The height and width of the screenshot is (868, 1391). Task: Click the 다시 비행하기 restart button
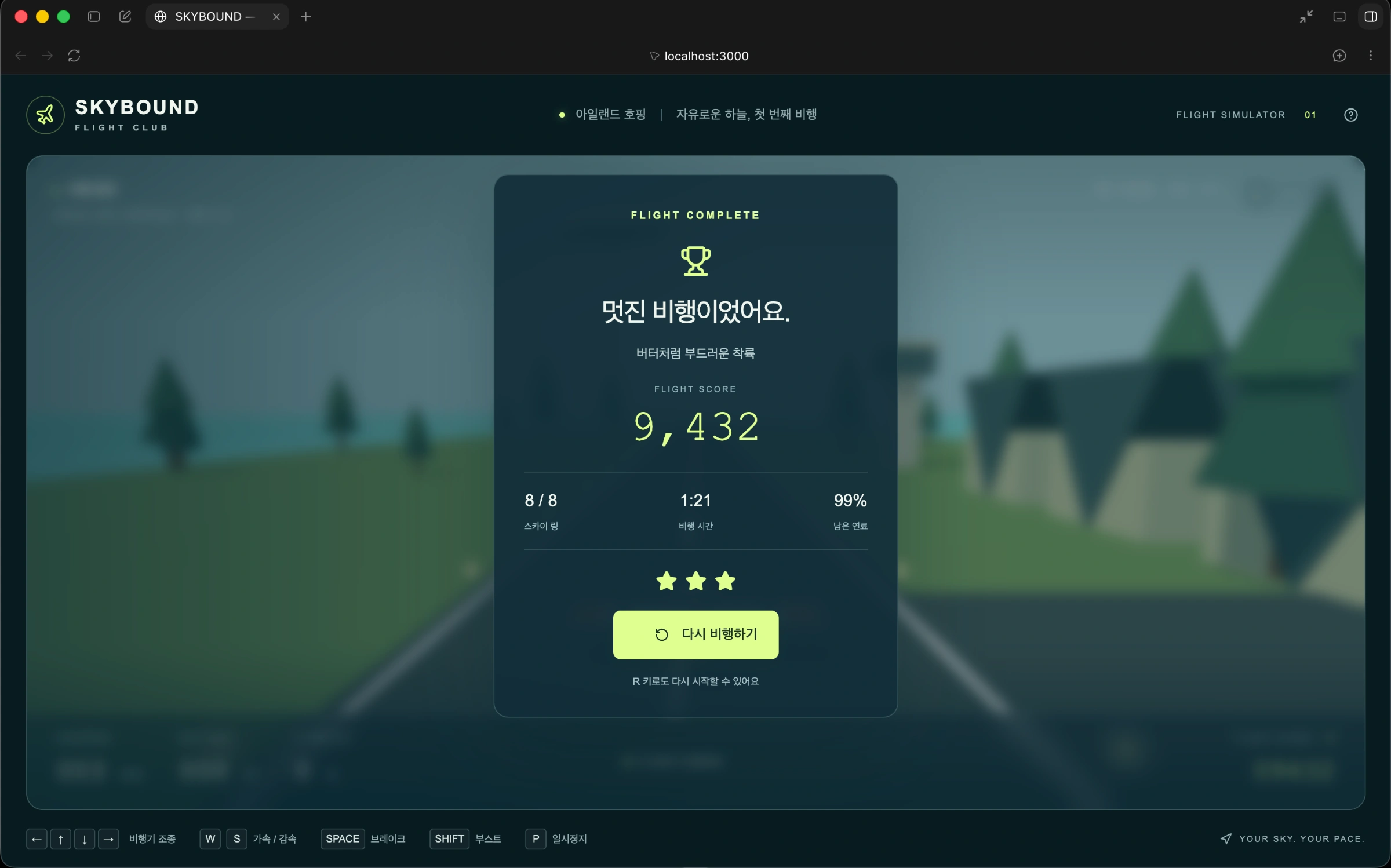click(695, 634)
